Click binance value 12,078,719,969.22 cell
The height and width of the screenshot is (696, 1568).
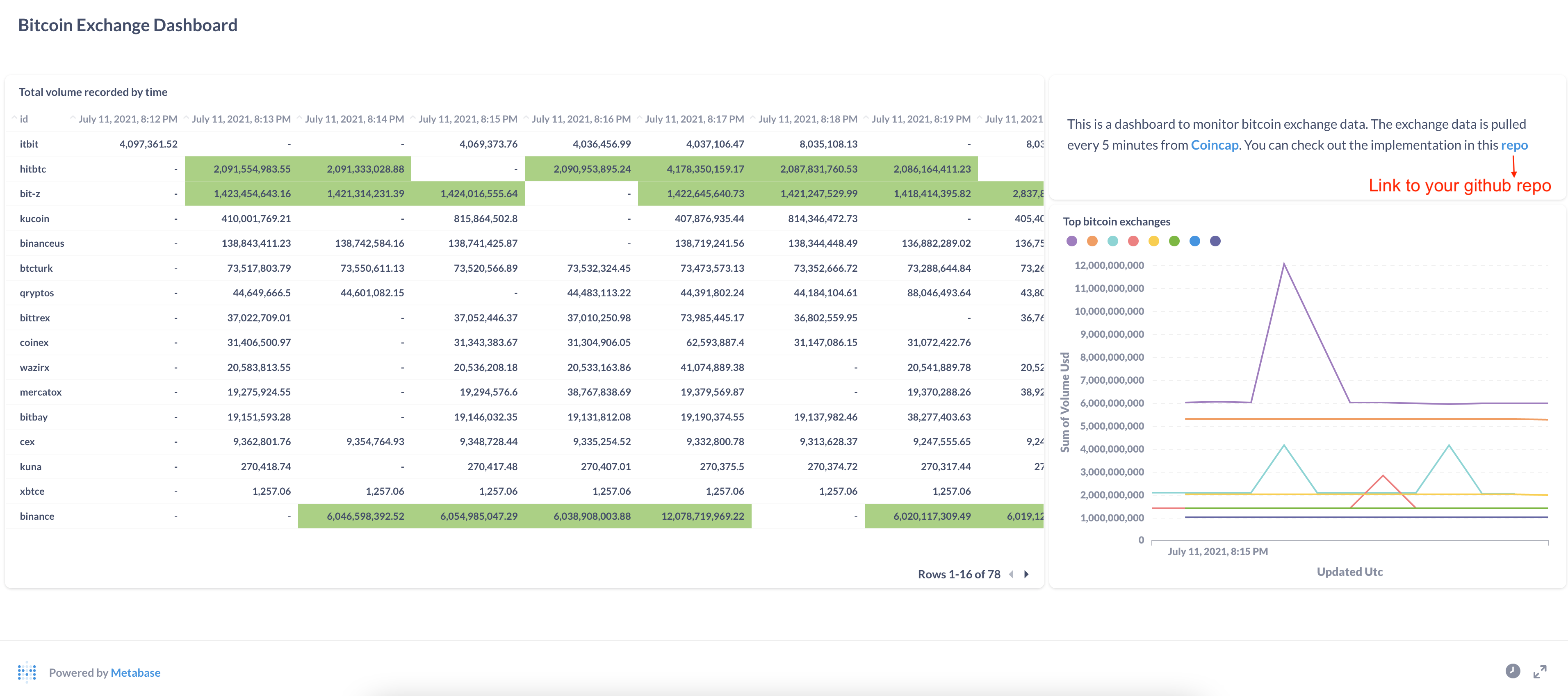[x=702, y=516]
